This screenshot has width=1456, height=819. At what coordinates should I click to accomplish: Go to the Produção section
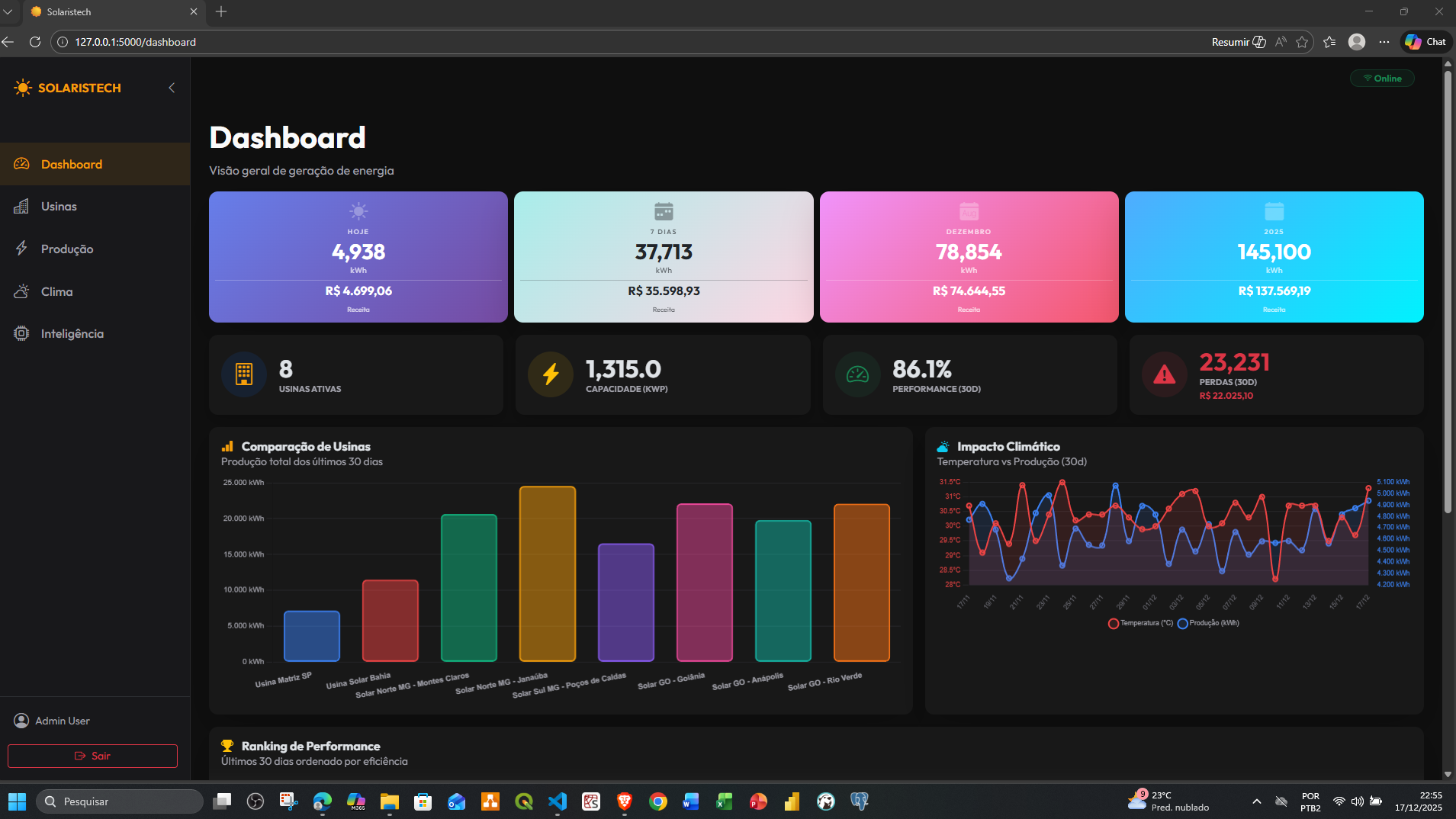coord(67,249)
